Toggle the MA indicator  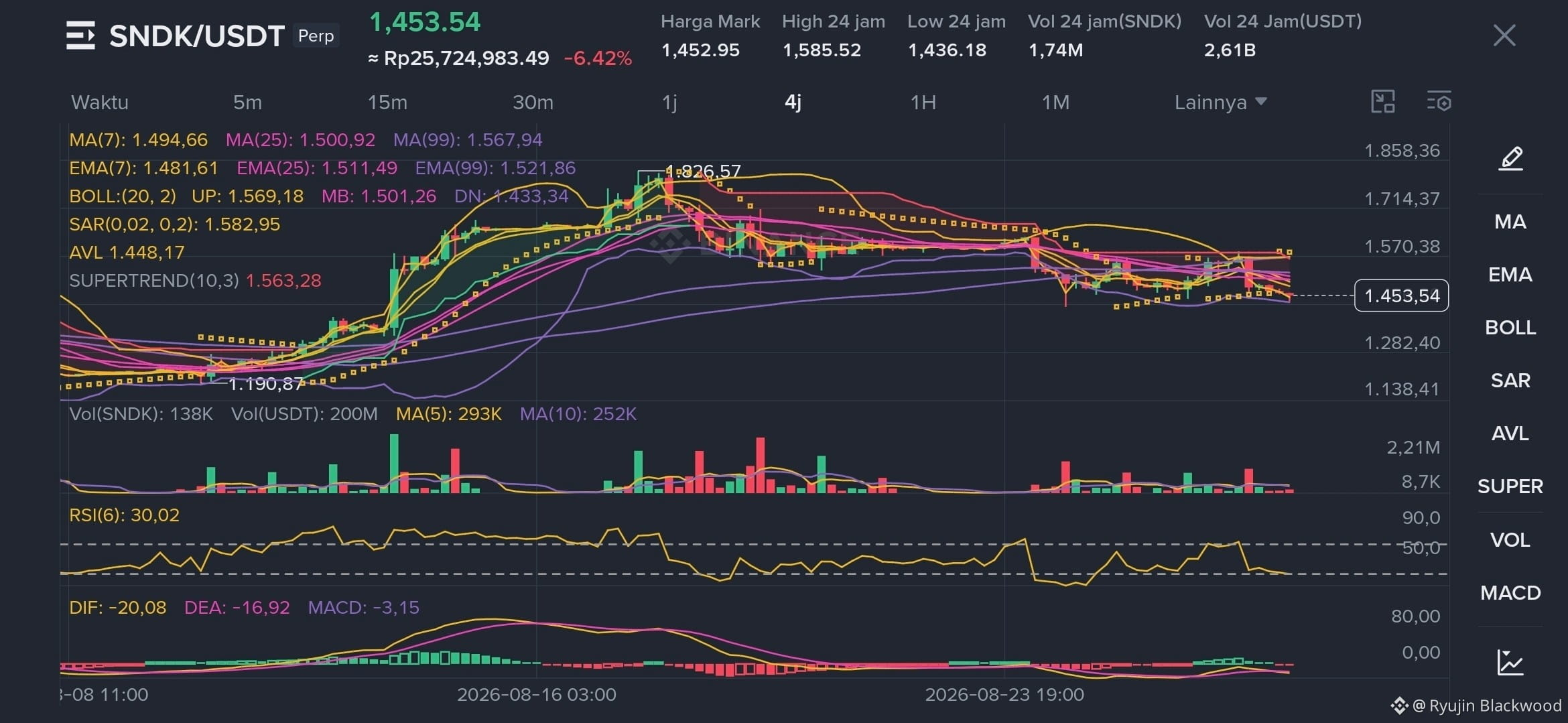[1510, 222]
